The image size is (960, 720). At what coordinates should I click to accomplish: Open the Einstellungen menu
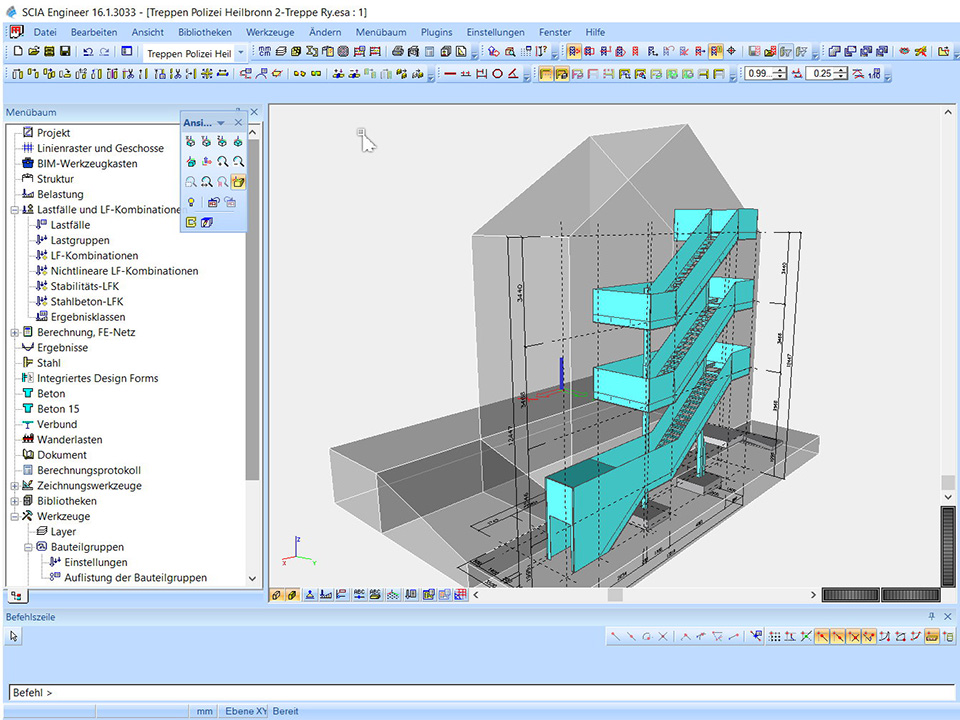tap(495, 32)
